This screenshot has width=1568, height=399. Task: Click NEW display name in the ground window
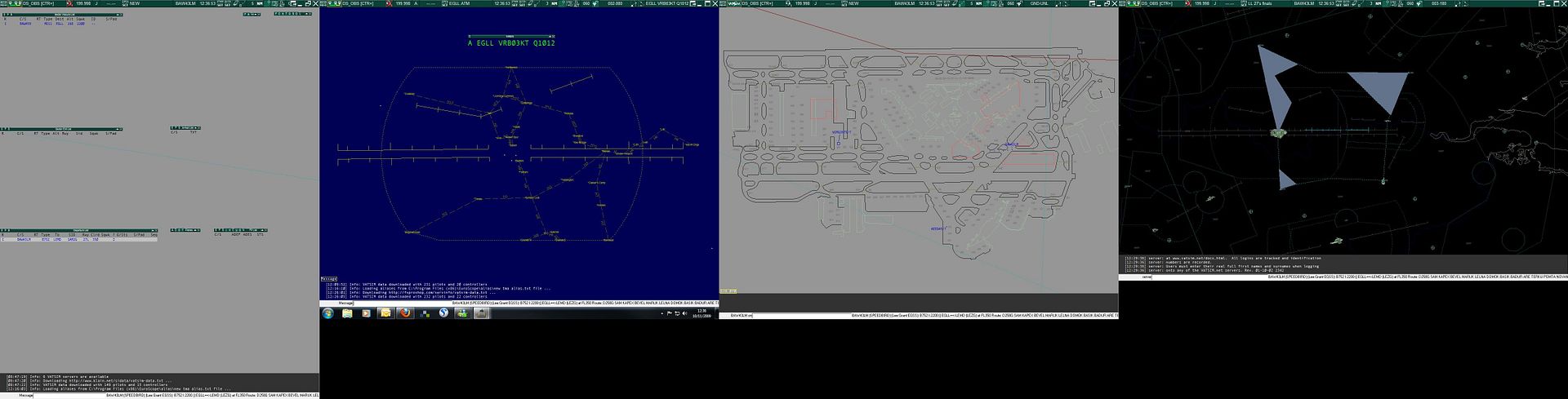pos(853,3)
